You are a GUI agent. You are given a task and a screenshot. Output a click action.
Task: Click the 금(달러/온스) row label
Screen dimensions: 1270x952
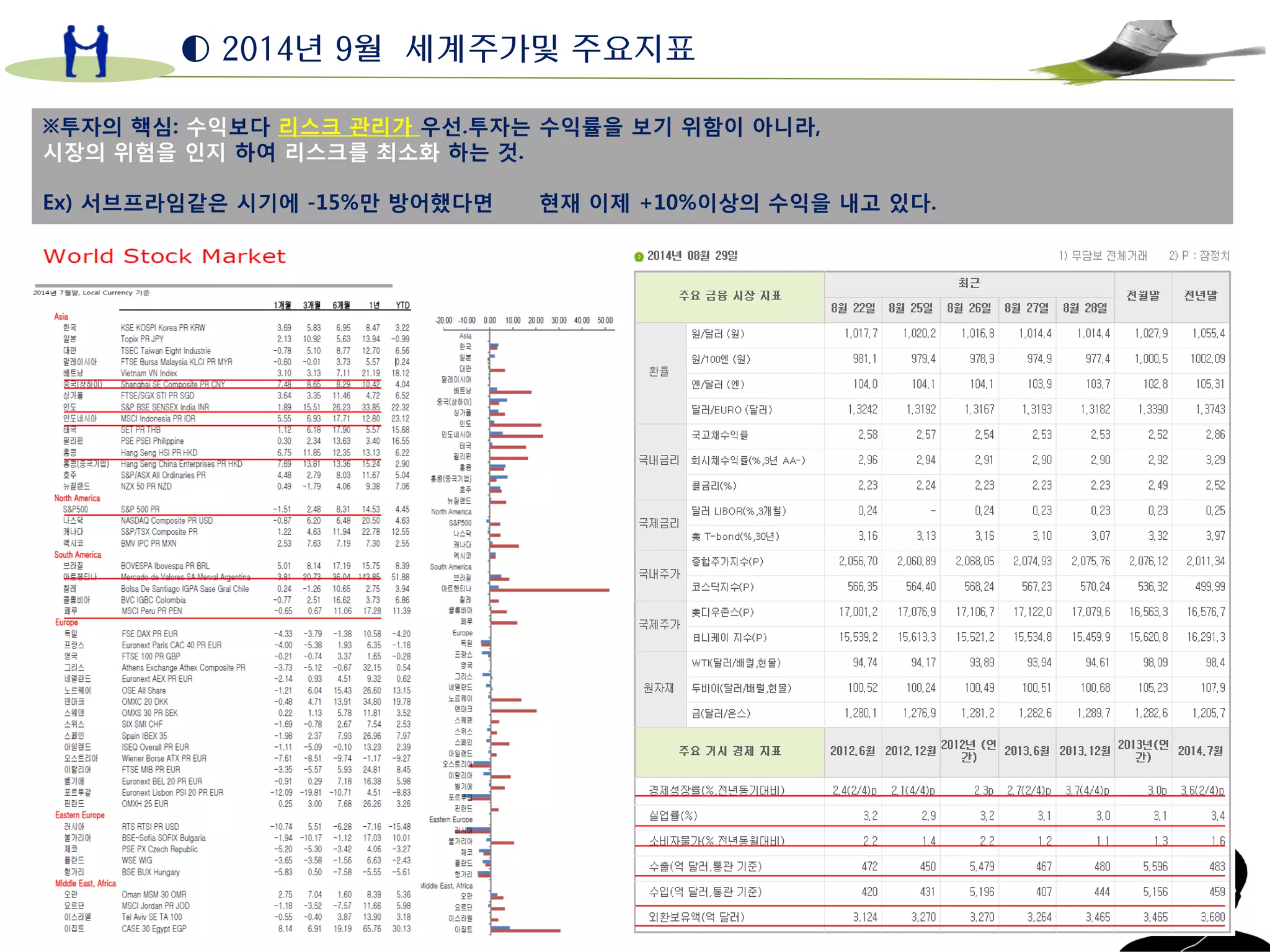pos(721,713)
